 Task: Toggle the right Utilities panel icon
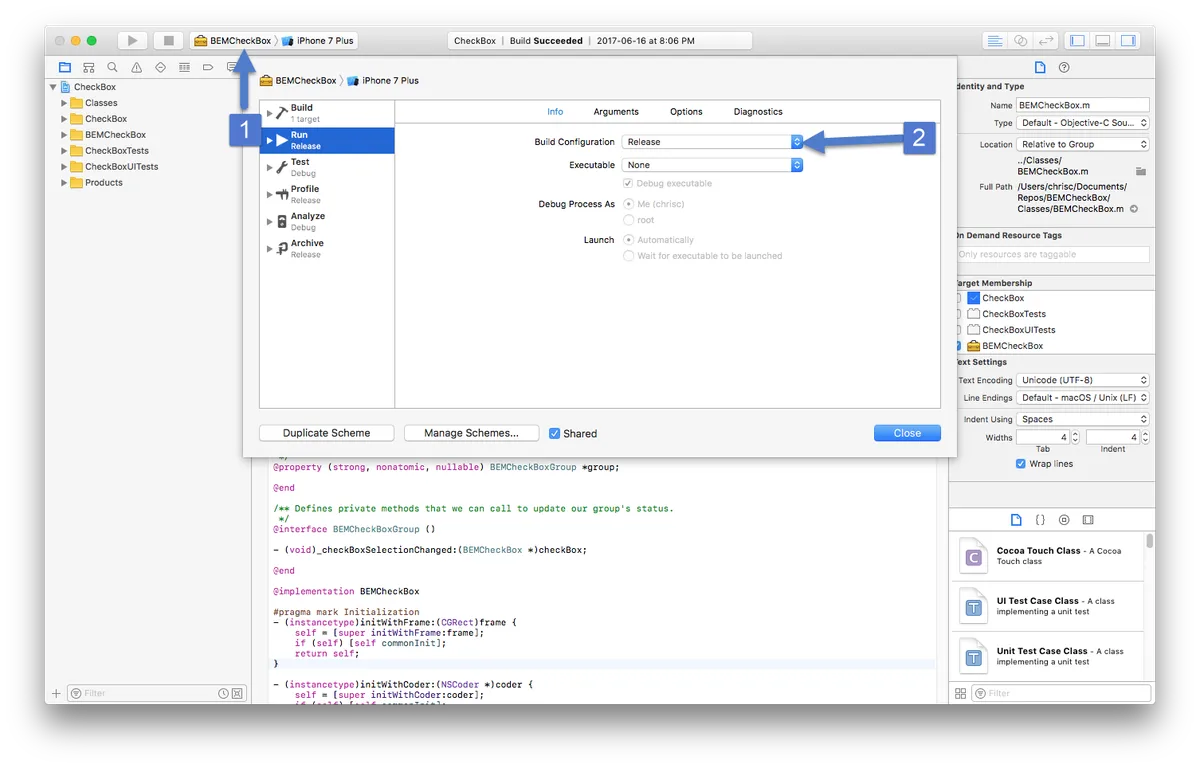pos(1128,41)
